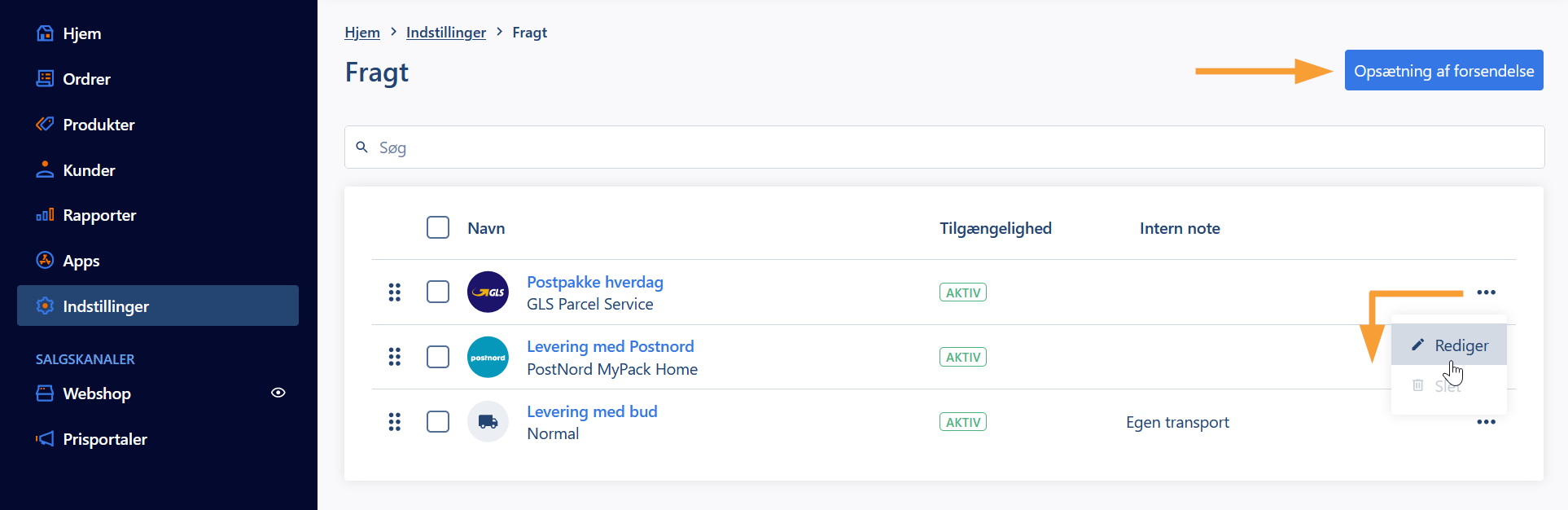The width and height of the screenshot is (1568, 510).
Task: Click the magnifier icon in search bar
Action: click(362, 147)
